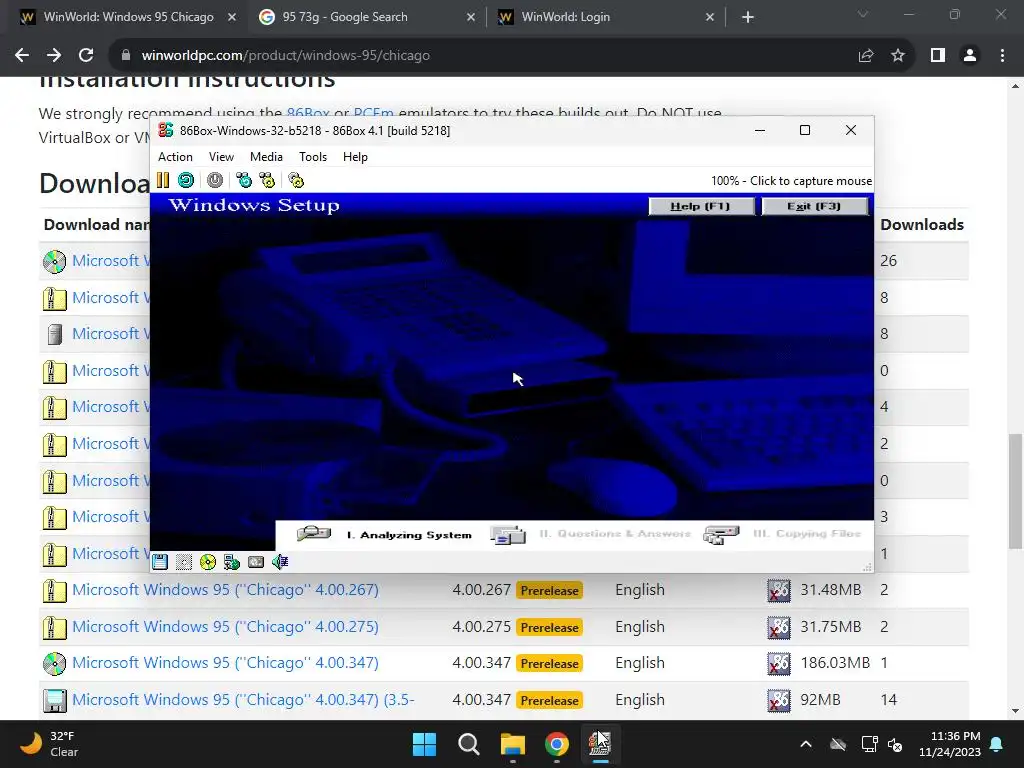Click the empty second floppy status icon
The image size is (1024, 768).
[x=184, y=562]
